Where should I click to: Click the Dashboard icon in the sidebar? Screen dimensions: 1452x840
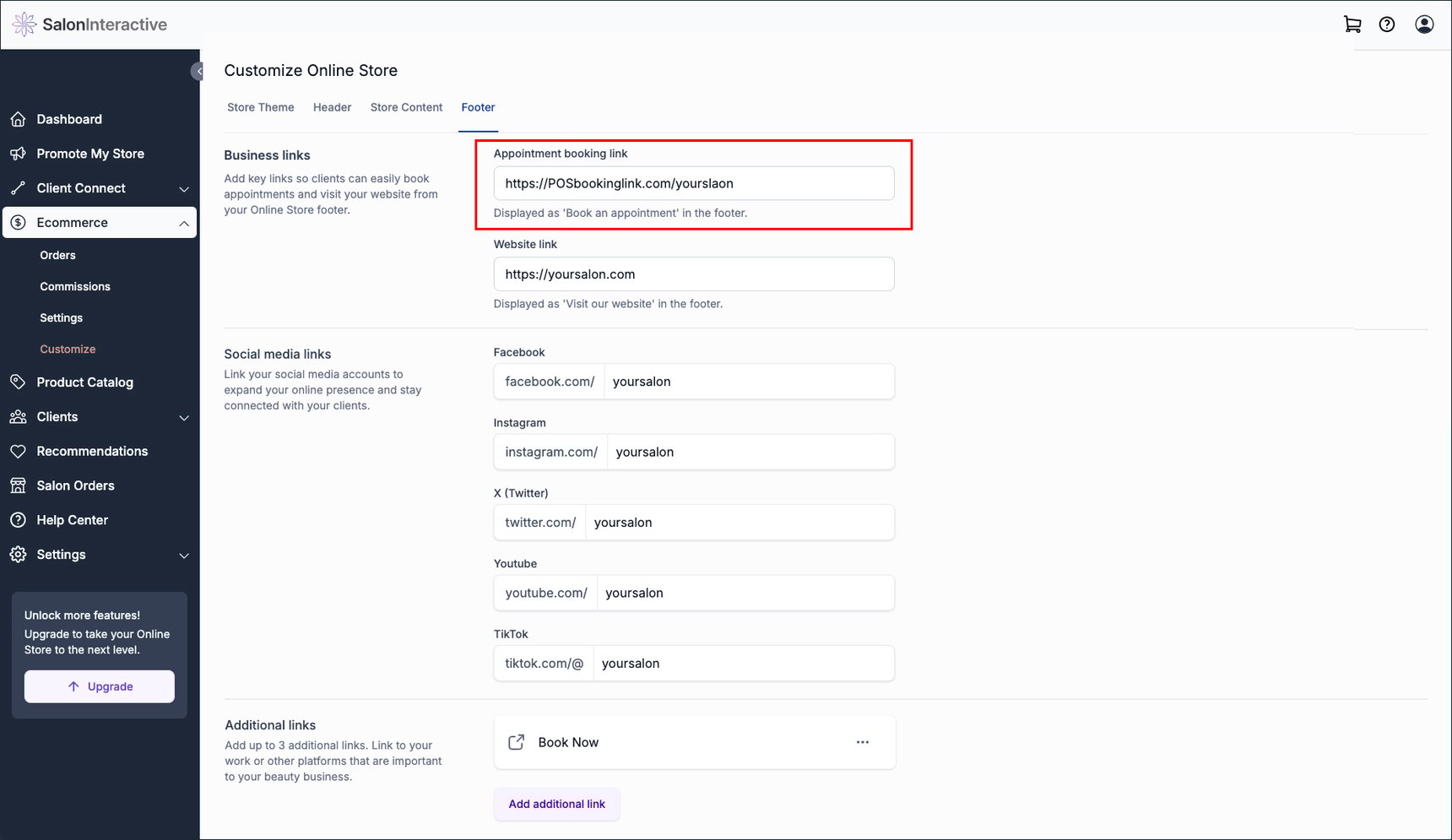point(19,119)
